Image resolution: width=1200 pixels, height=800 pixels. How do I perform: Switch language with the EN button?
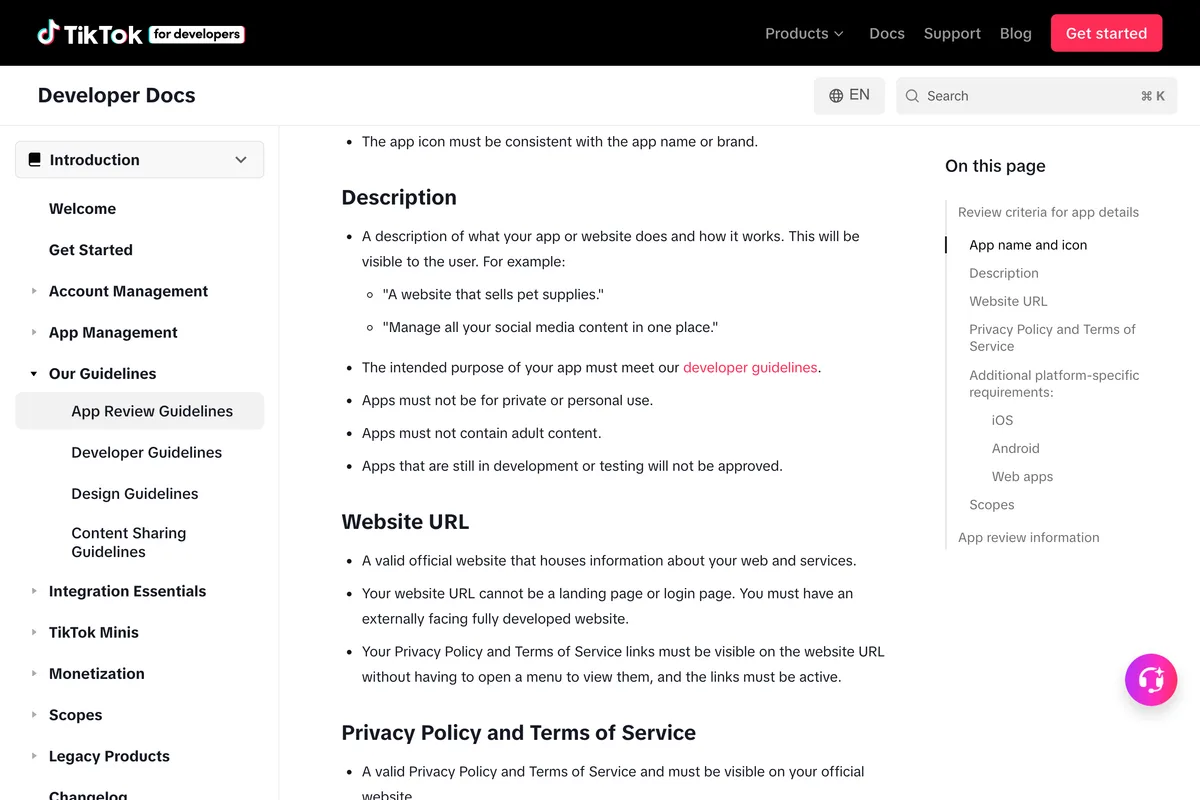849,96
